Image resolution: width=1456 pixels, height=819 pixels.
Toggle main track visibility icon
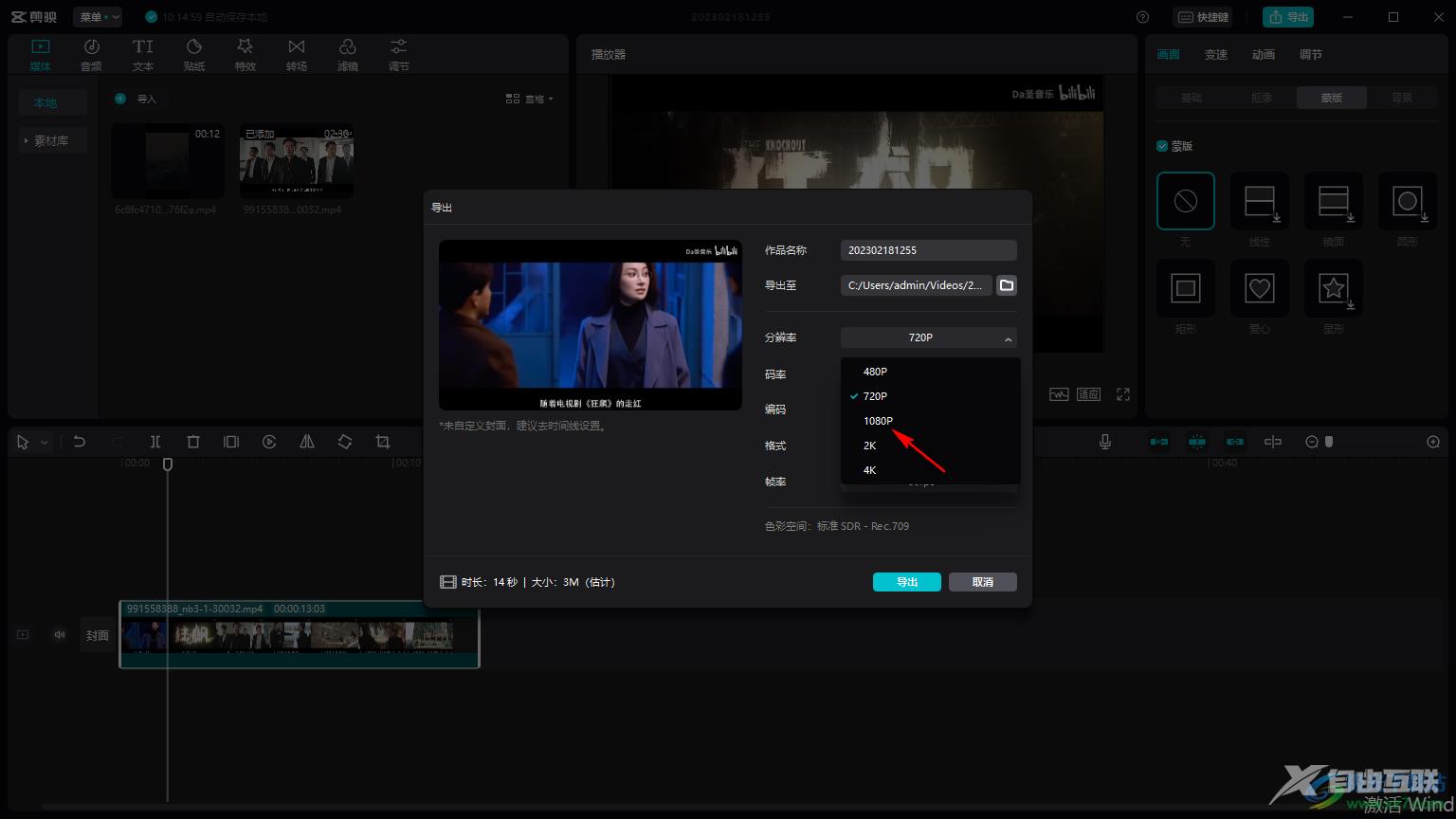[x=23, y=635]
